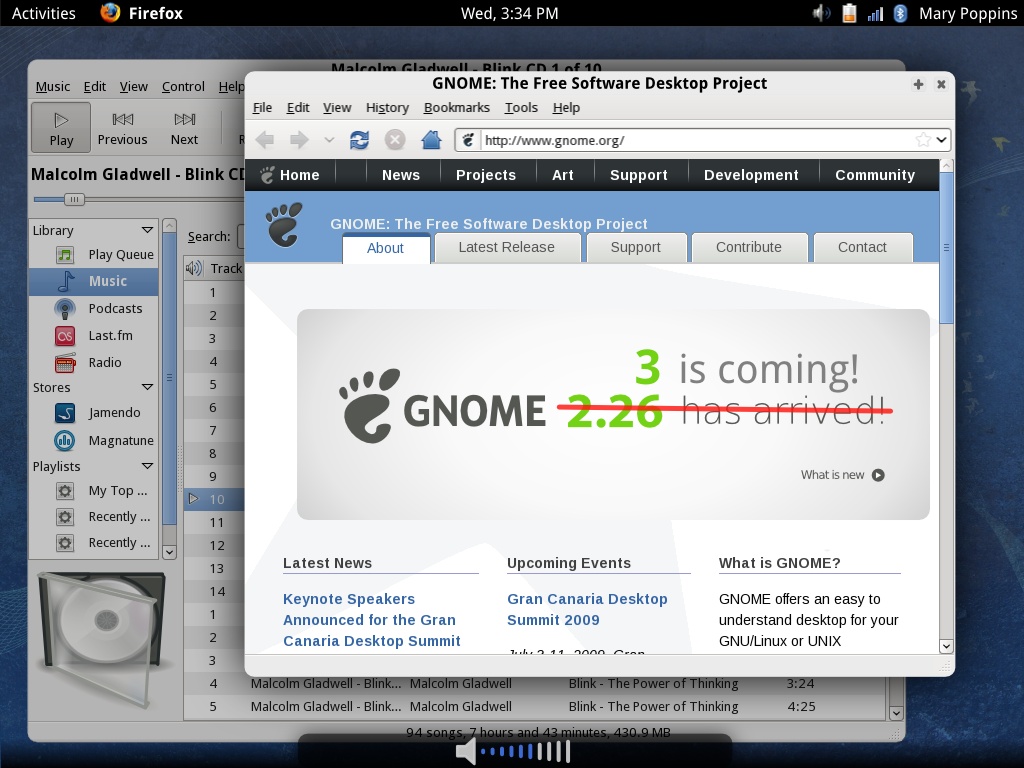Viewport: 1024px width, 768px height.
Task: Click the speaker column header icon in track list
Action: pyautogui.click(x=193, y=268)
